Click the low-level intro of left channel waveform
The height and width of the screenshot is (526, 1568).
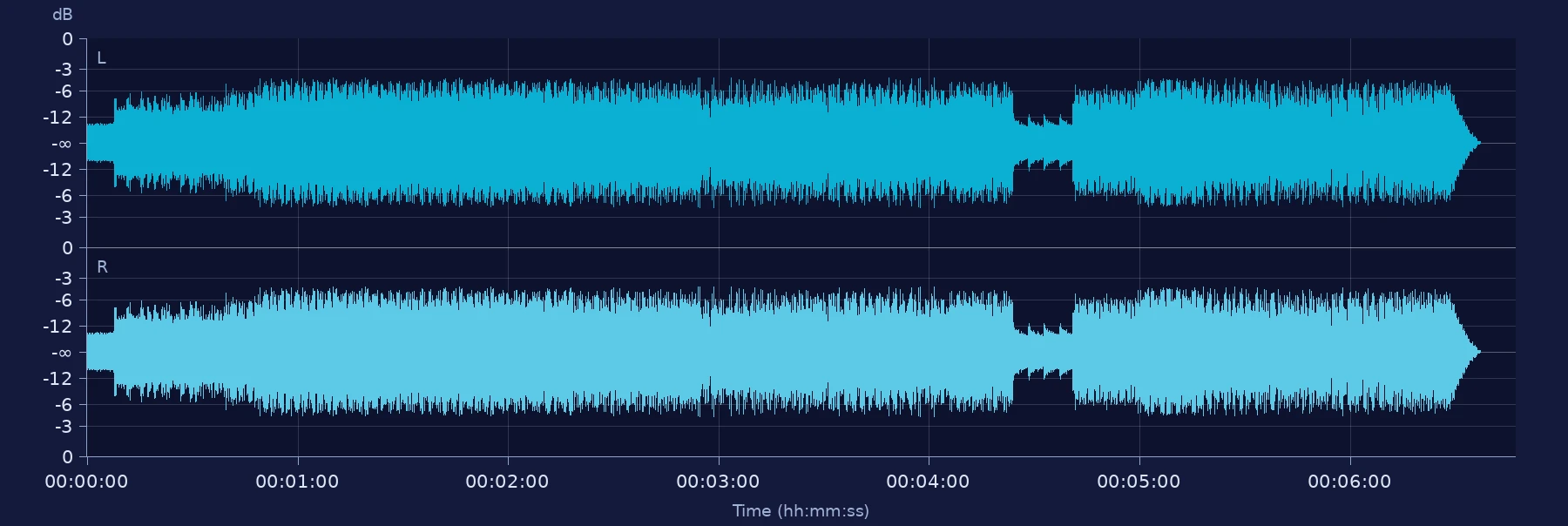coord(100,143)
